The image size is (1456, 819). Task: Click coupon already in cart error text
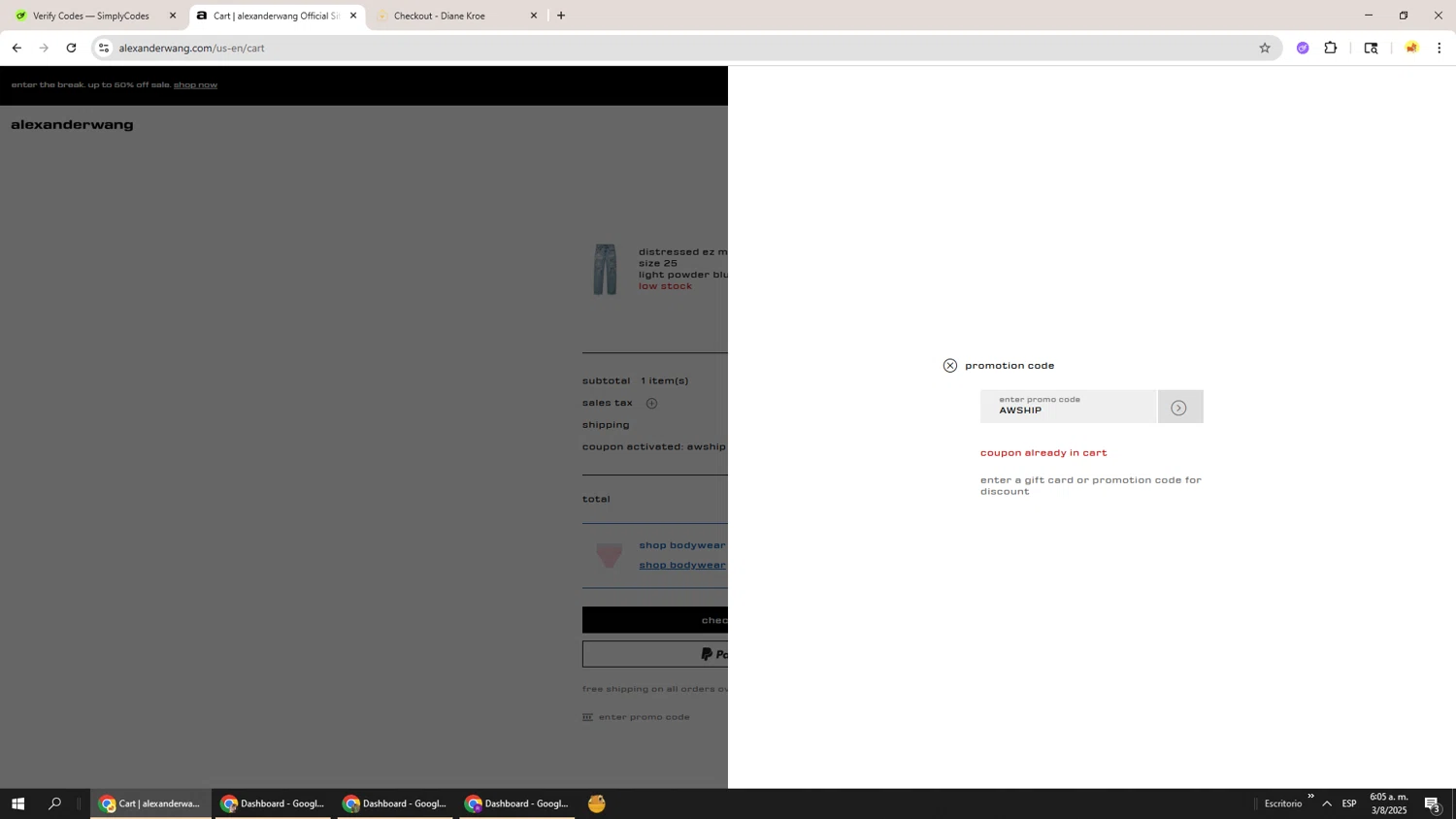(x=1043, y=453)
